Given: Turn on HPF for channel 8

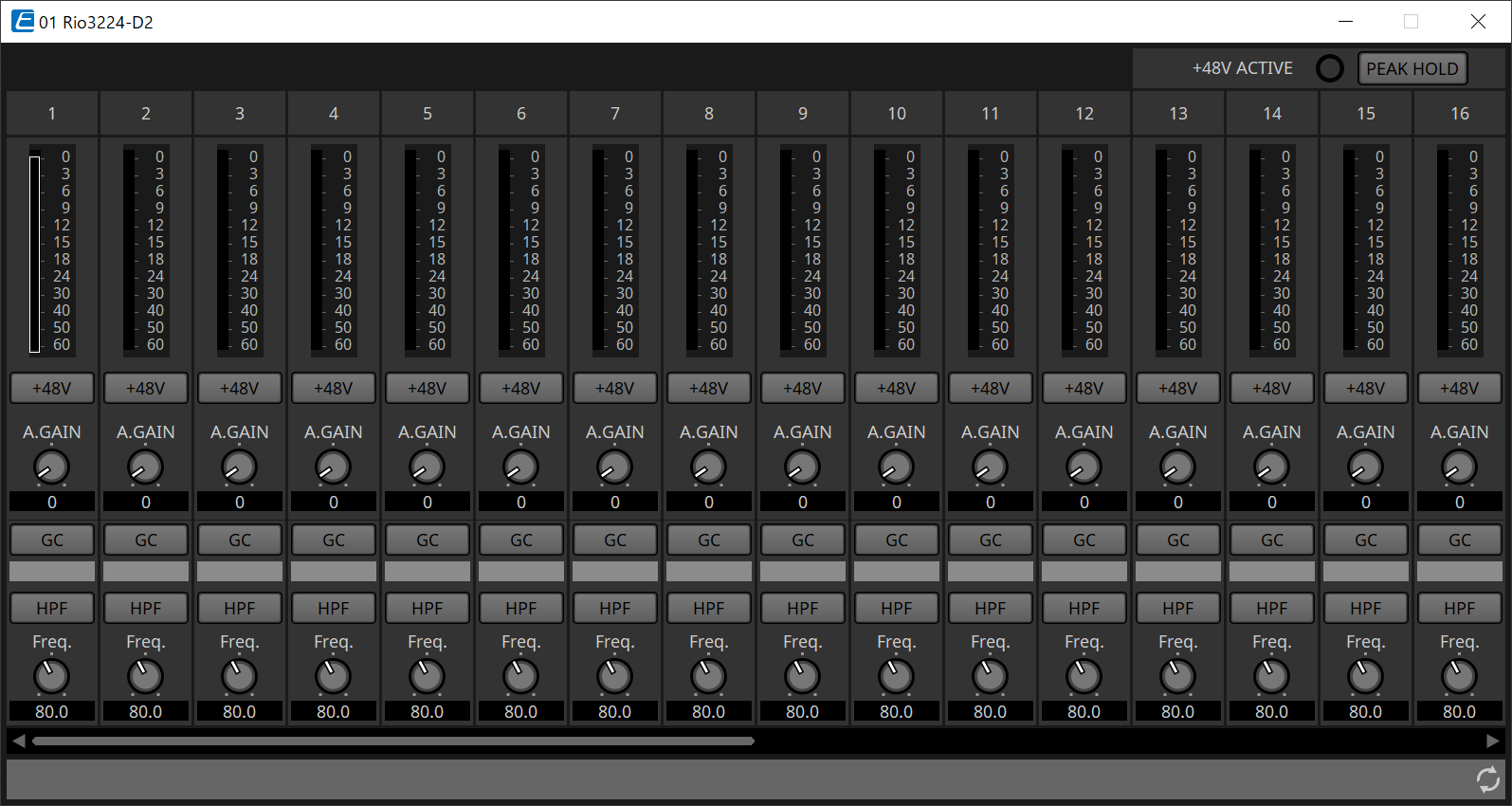Looking at the screenshot, I should [x=709, y=608].
